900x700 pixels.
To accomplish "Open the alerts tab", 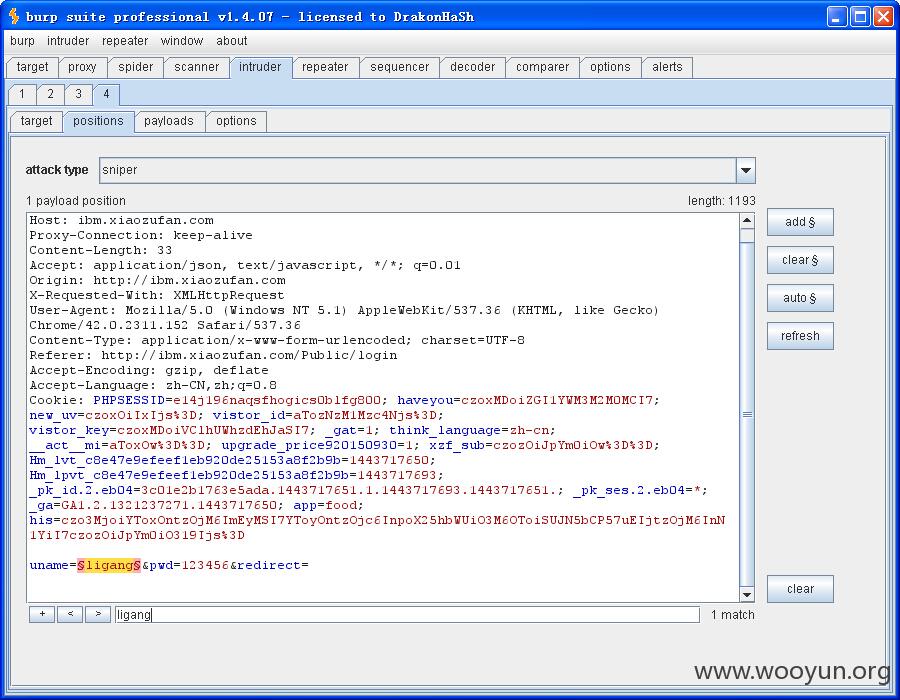I will click(x=667, y=67).
